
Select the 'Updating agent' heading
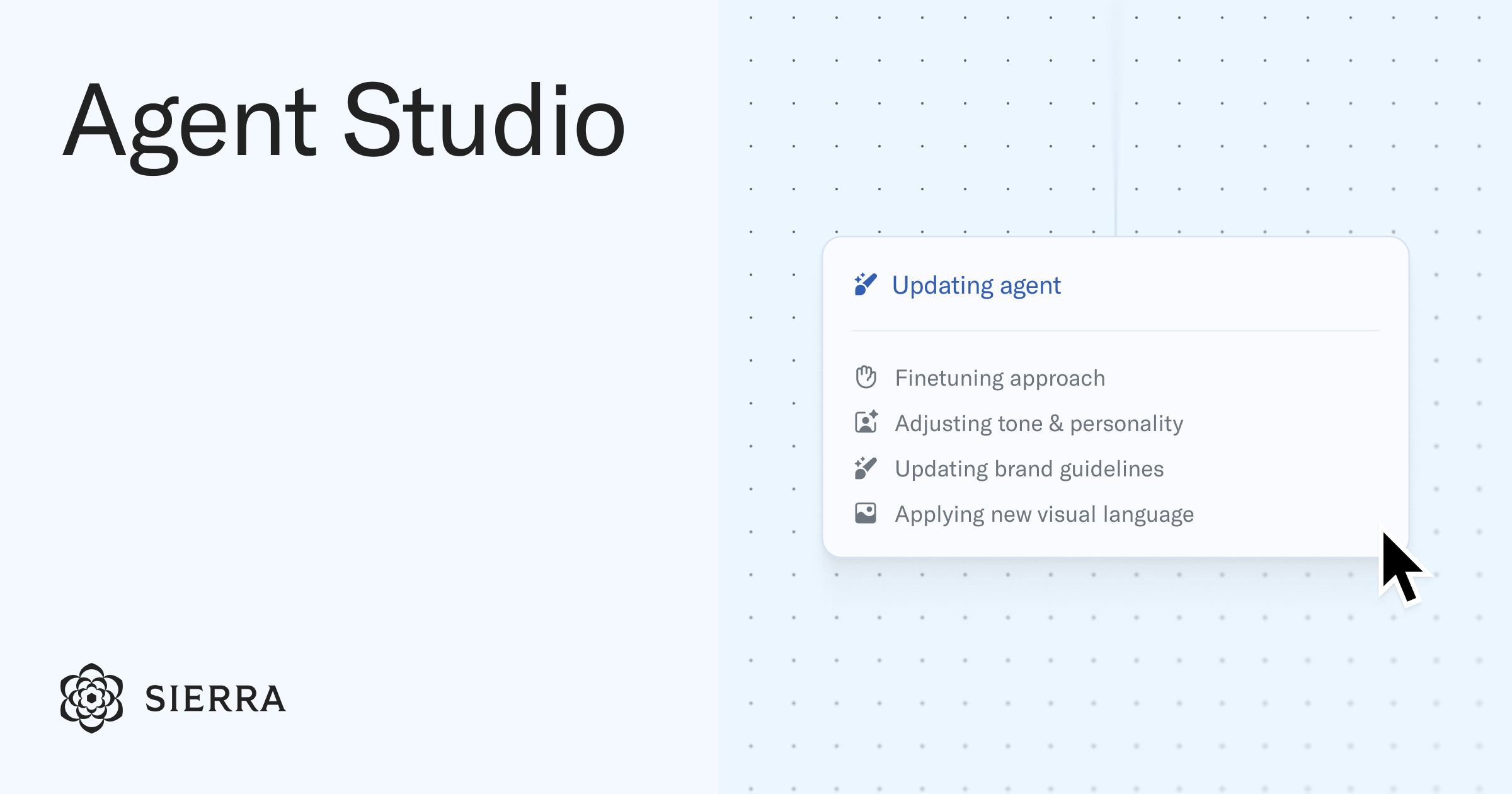pyautogui.click(x=976, y=285)
